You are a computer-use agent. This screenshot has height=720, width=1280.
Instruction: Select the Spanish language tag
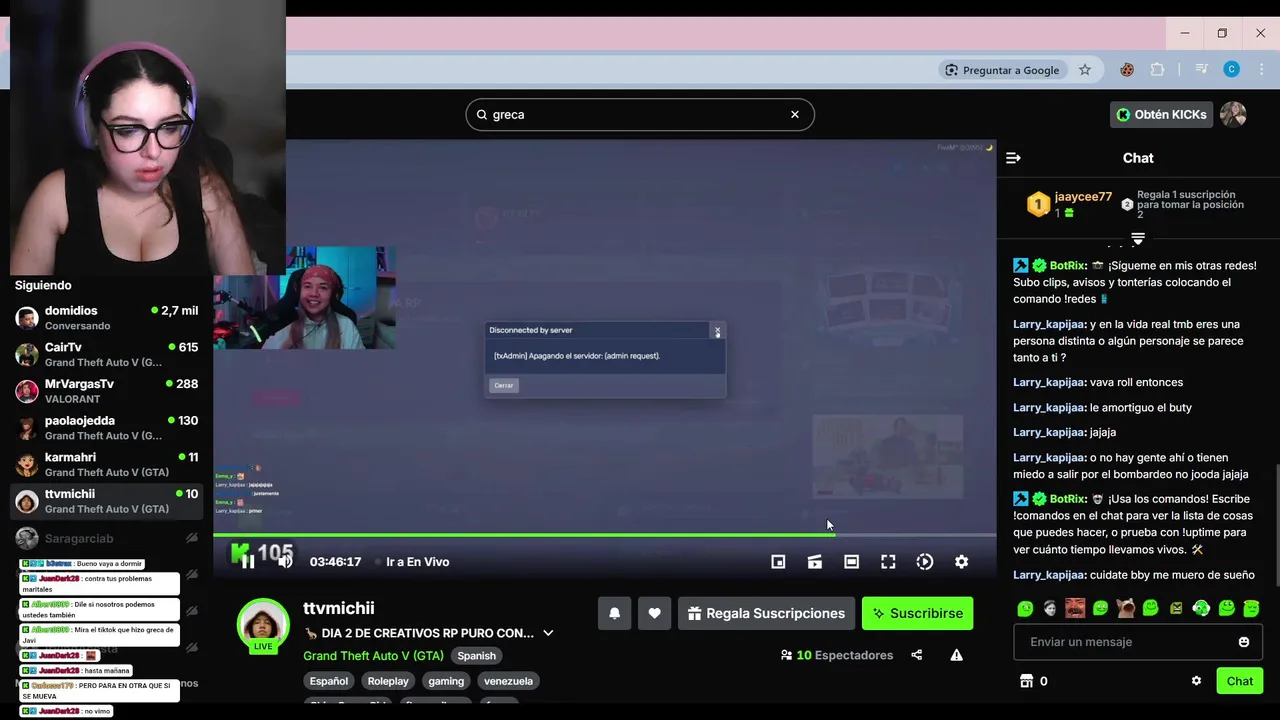[x=476, y=655]
